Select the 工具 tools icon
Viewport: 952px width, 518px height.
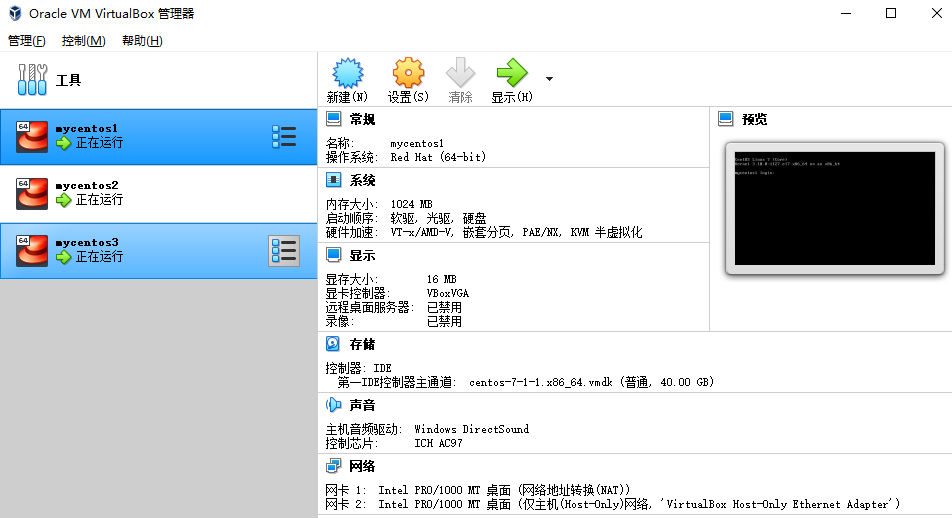coord(32,80)
